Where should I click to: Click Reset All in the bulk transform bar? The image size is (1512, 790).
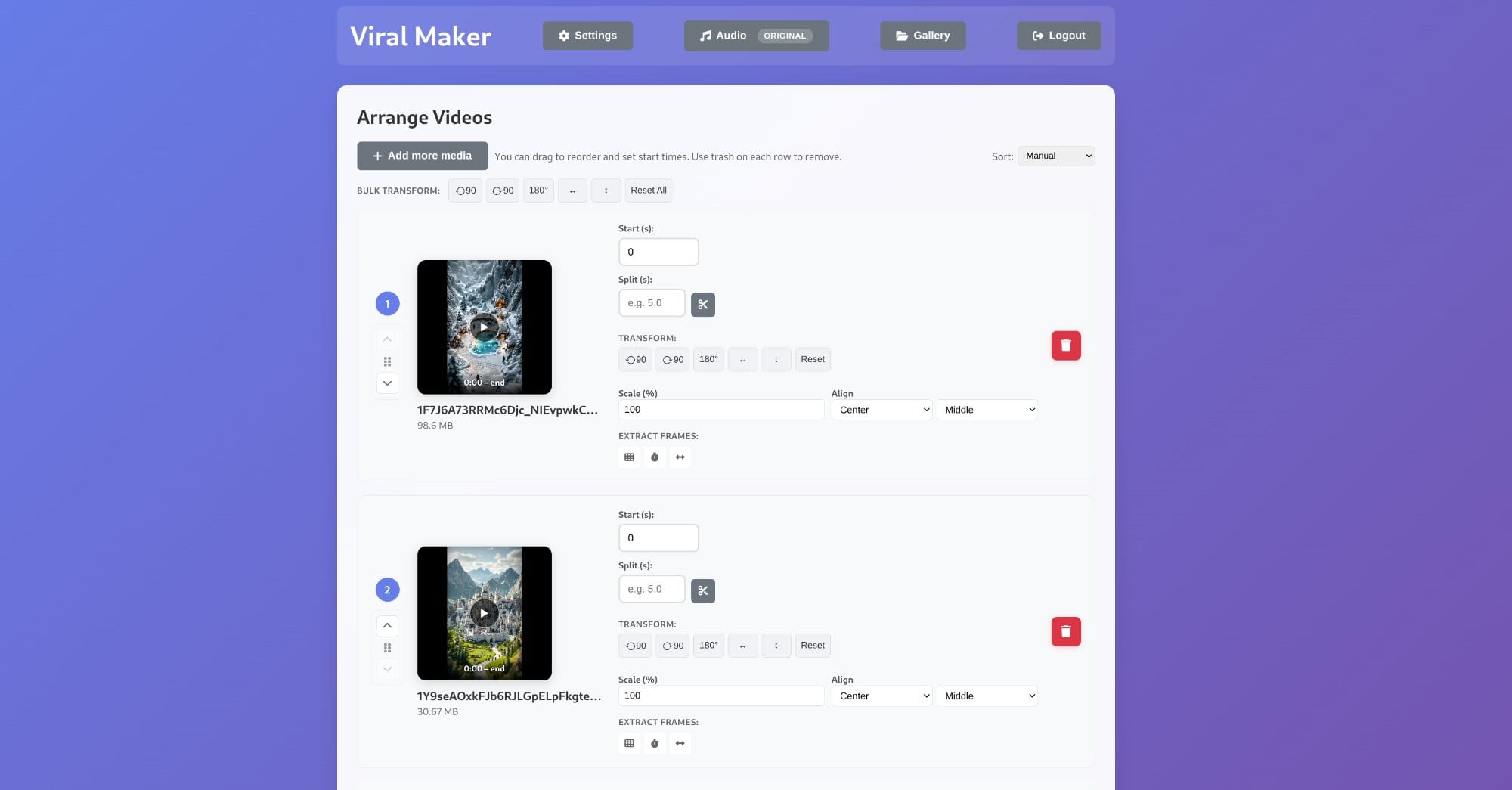tap(648, 191)
